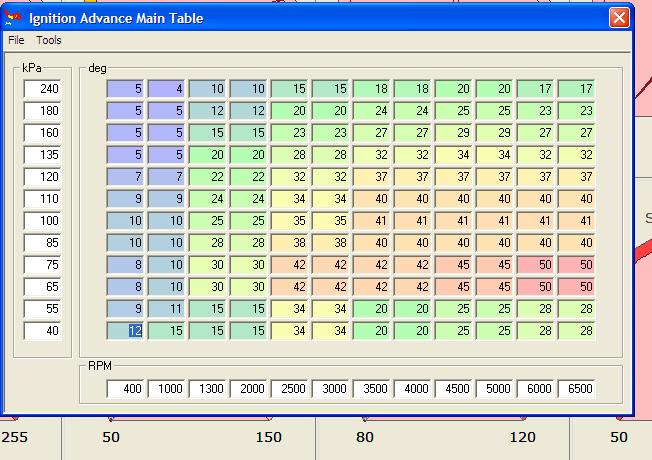652x460 pixels.
Task: Select the 50 degree cell at 65 kPa, 6500 RPM
Action: (577, 287)
